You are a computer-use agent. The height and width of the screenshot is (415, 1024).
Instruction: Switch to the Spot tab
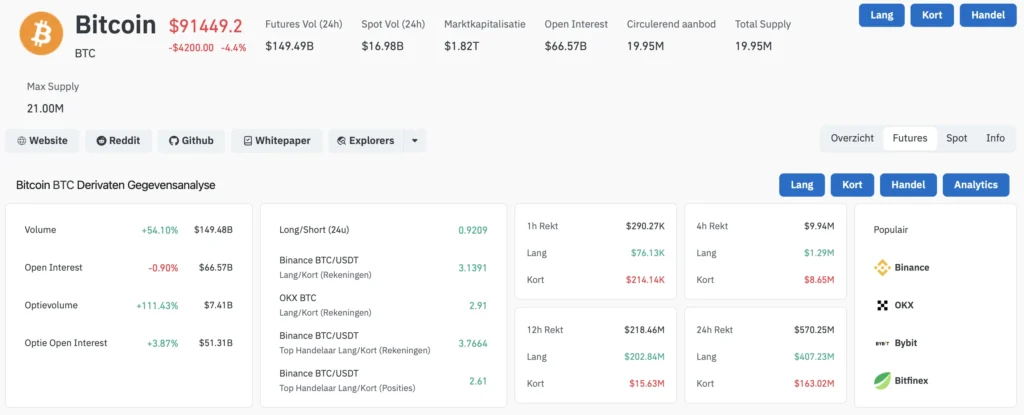point(957,139)
